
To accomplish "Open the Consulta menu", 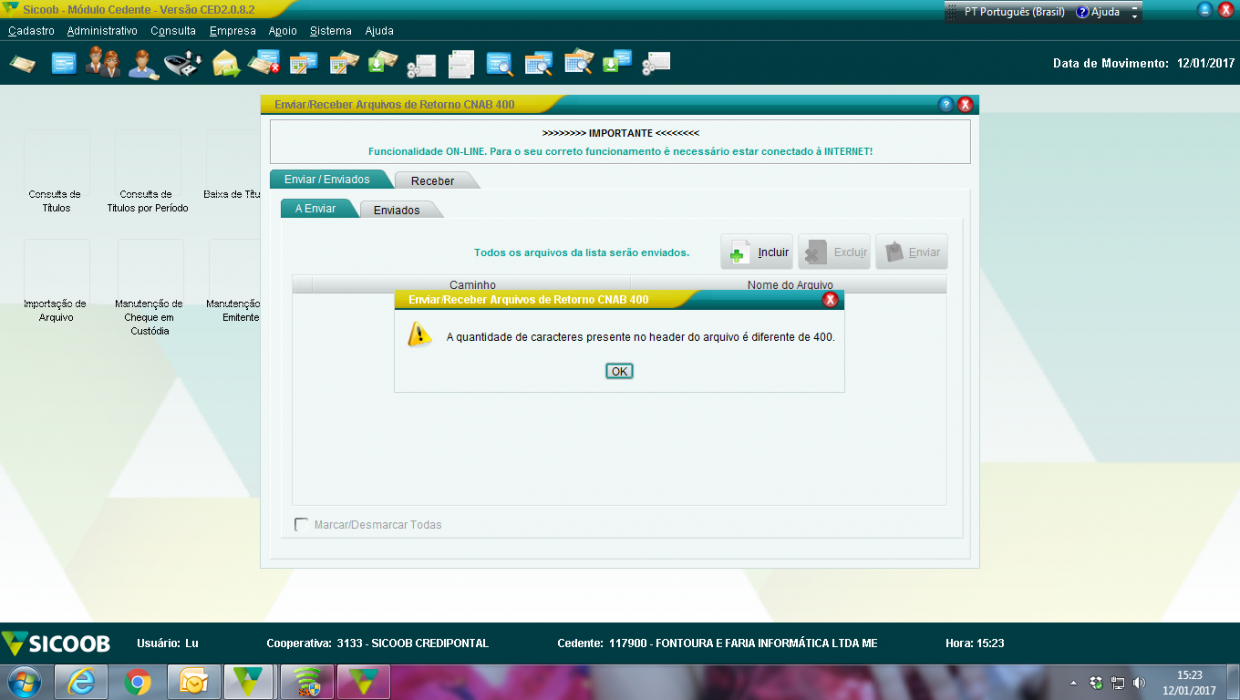I will pyautogui.click(x=173, y=31).
